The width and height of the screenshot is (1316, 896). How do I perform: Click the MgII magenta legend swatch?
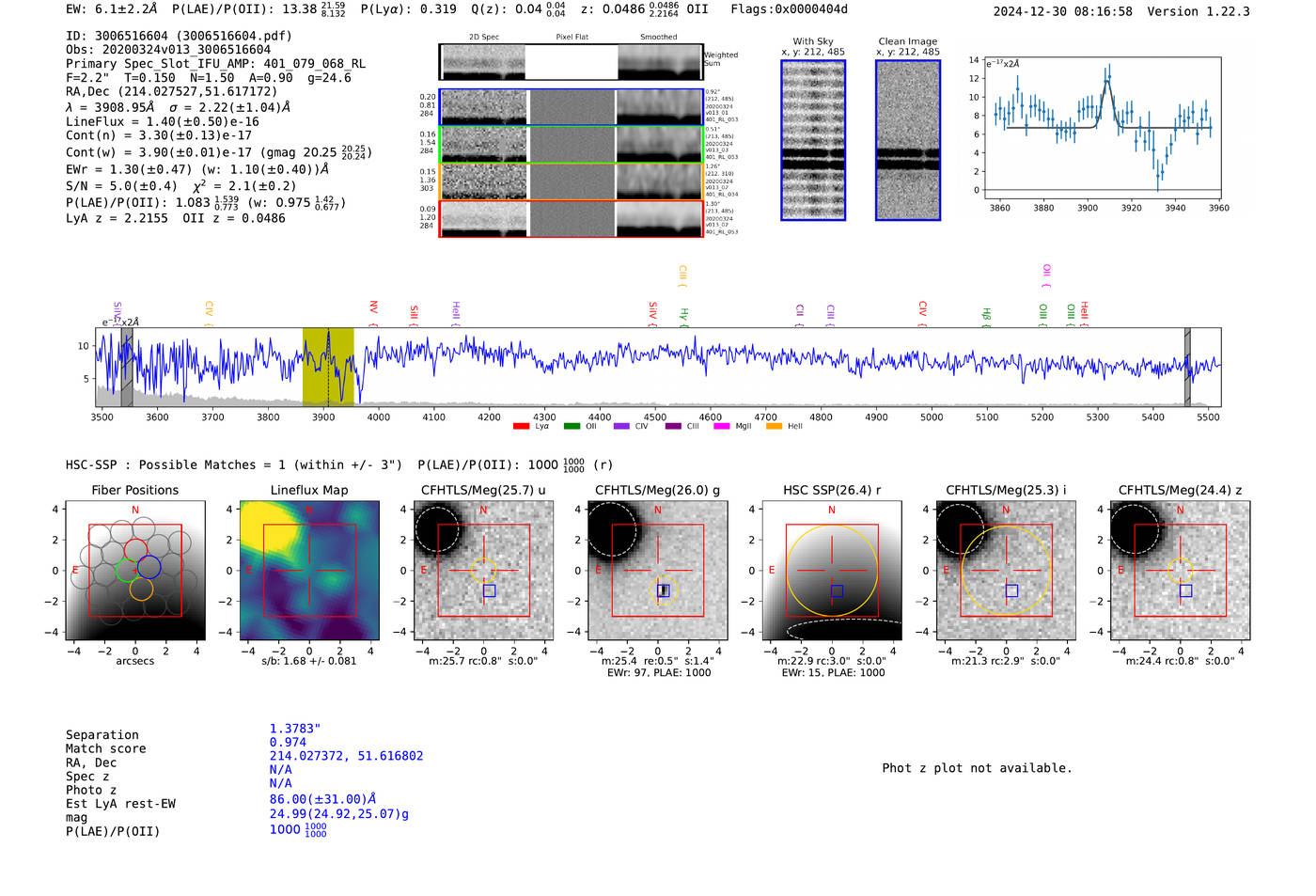coord(722,426)
